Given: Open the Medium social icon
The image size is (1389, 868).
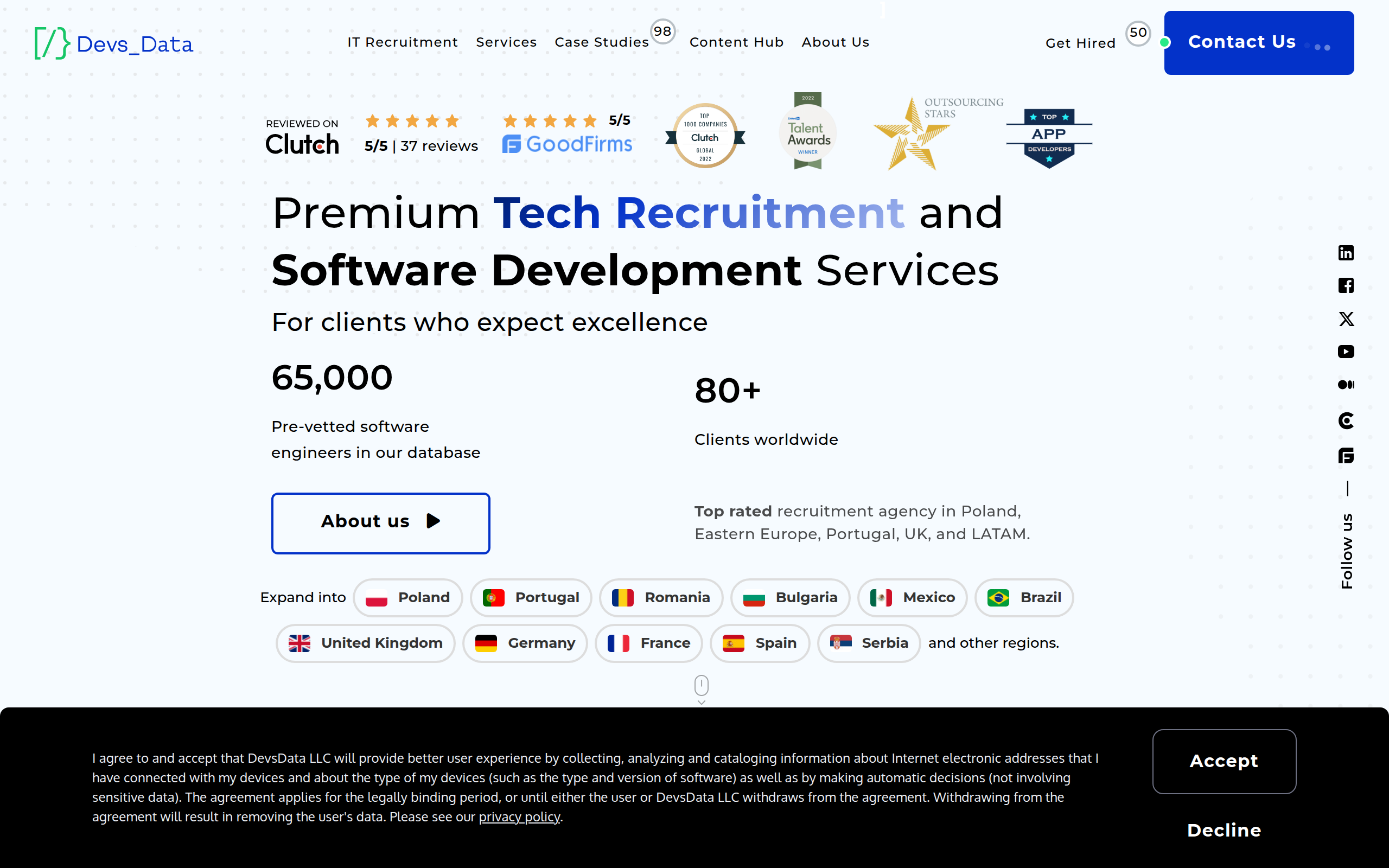Looking at the screenshot, I should [x=1346, y=385].
